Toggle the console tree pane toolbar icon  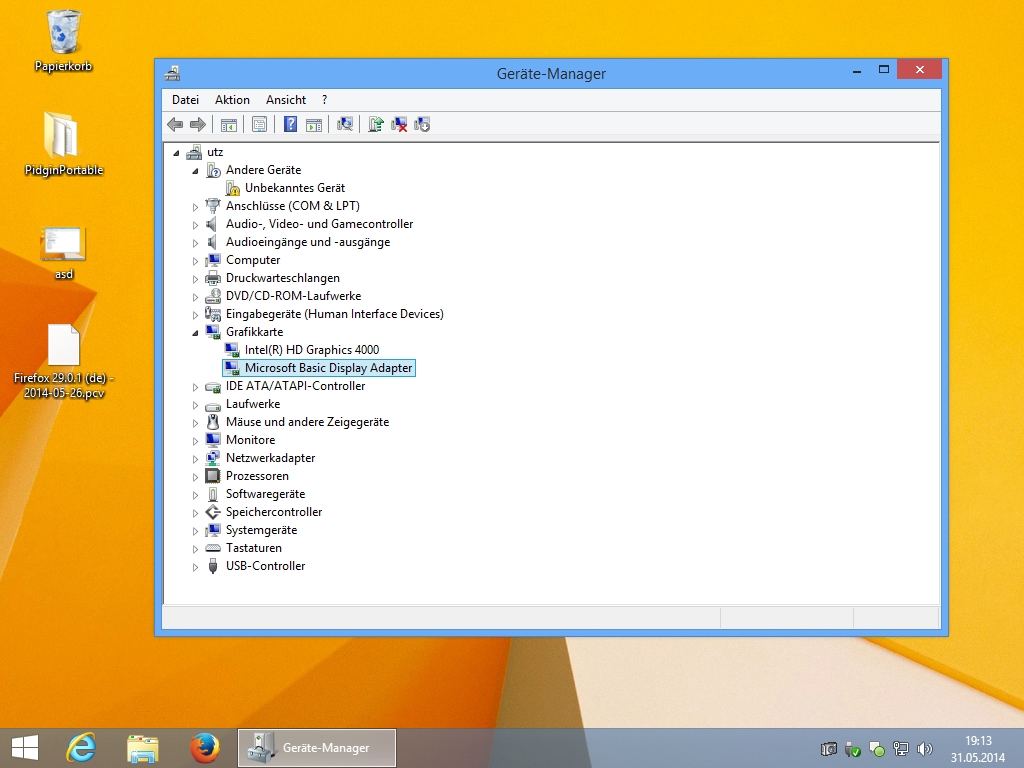229,124
